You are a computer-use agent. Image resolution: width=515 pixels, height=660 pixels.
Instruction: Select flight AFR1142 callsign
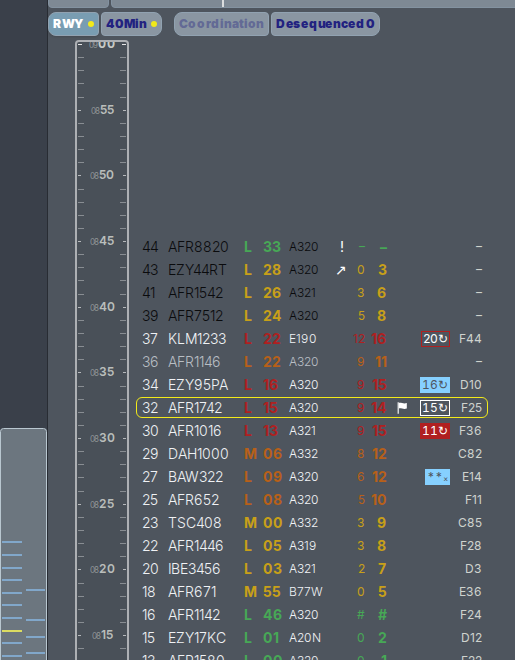pos(194,615)
